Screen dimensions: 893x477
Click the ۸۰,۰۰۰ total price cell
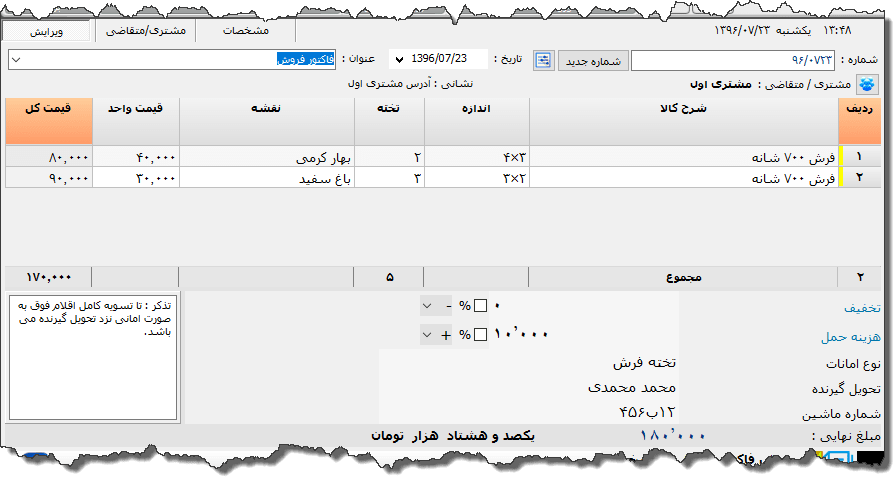tap(49, 157)
